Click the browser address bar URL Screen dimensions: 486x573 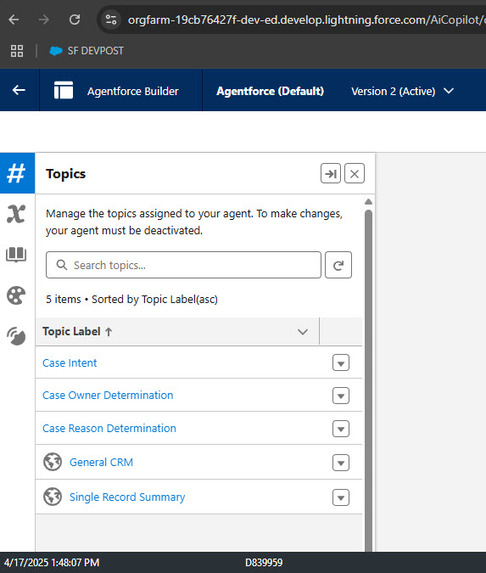(x=306, y=19)
